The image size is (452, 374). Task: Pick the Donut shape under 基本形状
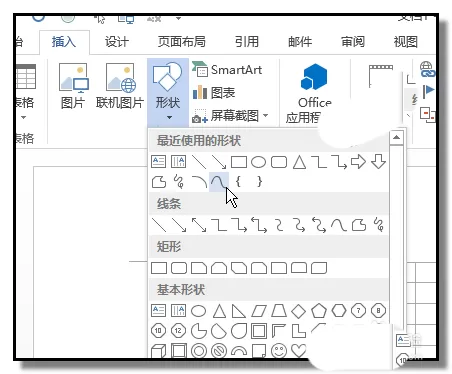[199, 351]
